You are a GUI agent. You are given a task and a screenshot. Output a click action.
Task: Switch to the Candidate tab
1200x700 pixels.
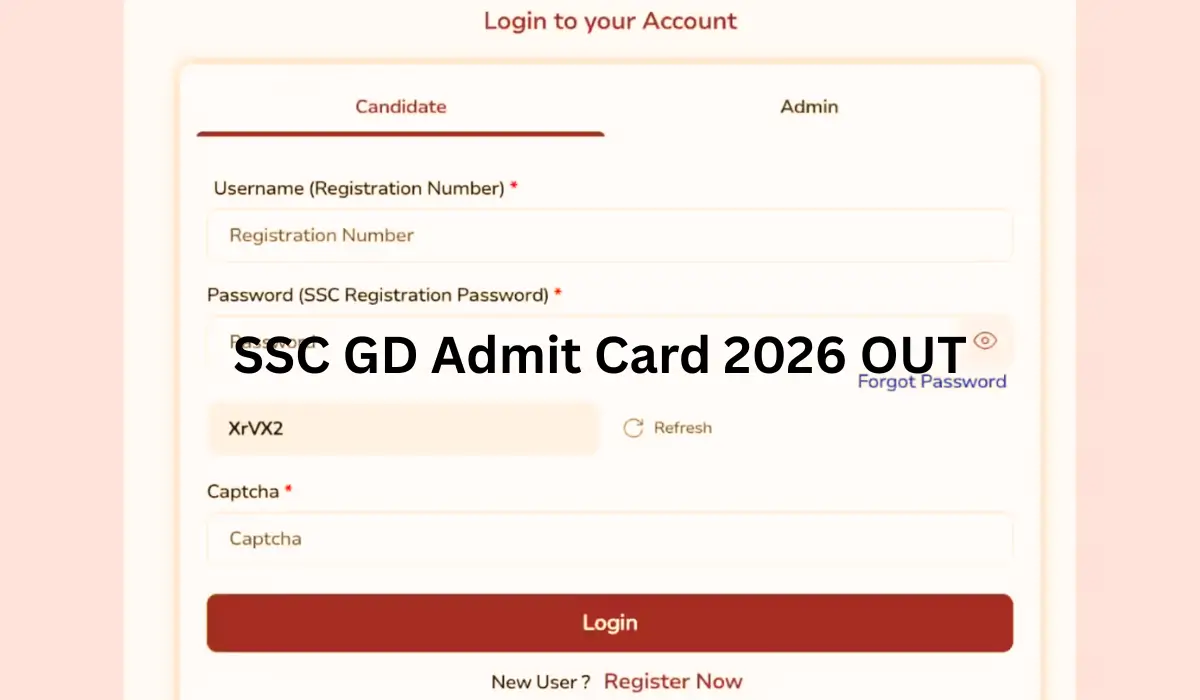click(x=400, y=107)
